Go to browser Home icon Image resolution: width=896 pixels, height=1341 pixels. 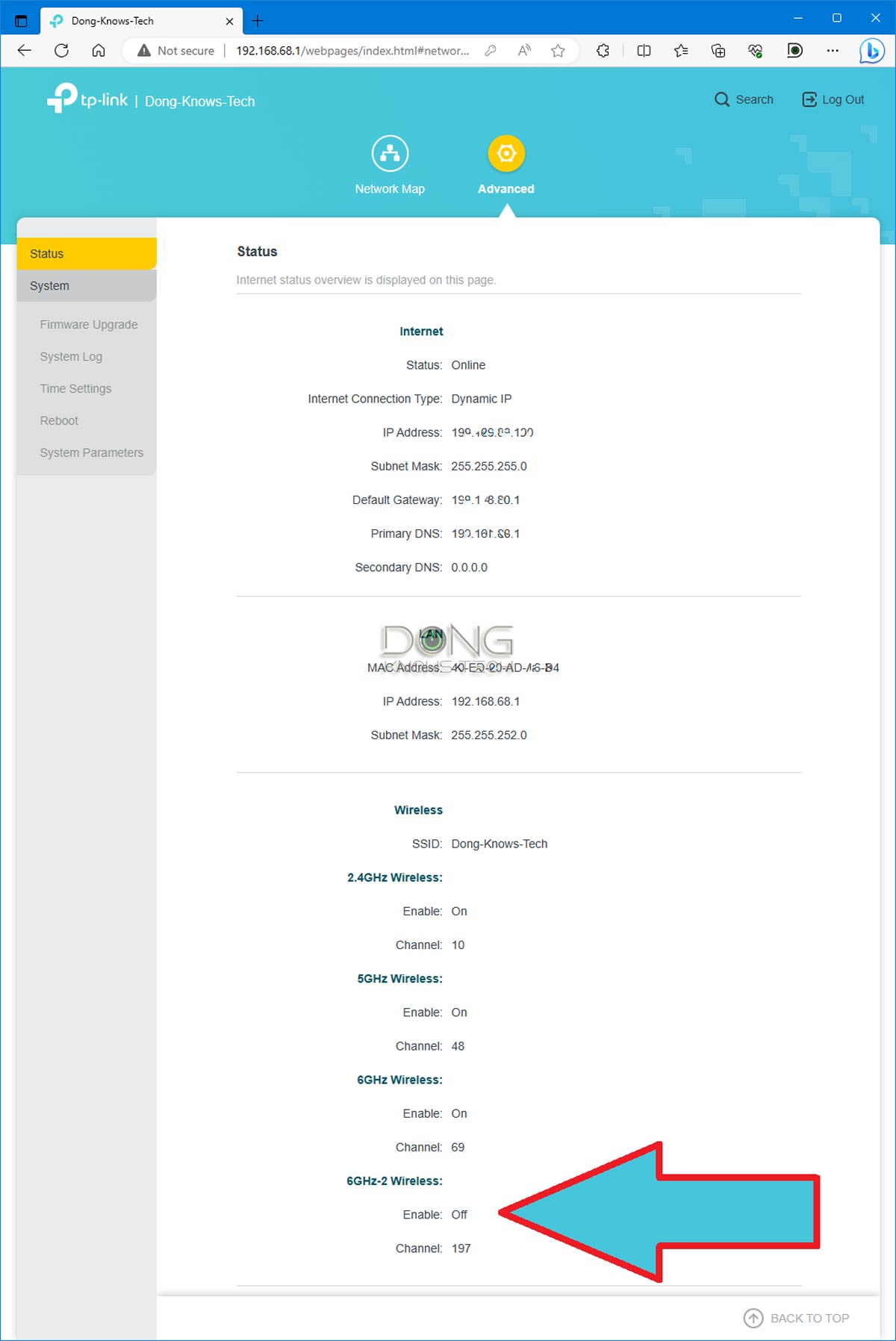pyautogui.click(x=99, y=51)
